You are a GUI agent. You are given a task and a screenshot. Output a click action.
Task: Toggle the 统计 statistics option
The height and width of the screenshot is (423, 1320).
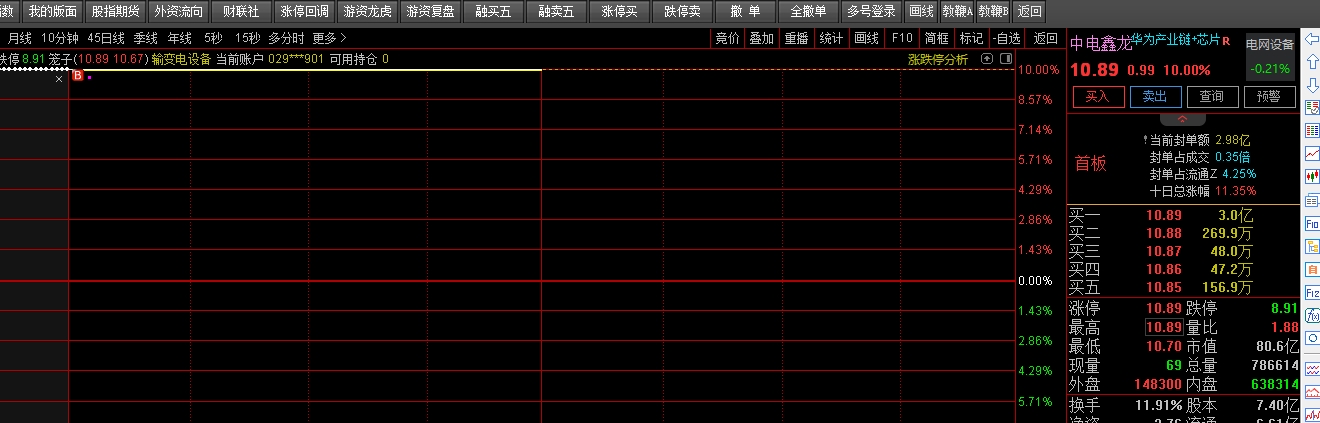831,38
